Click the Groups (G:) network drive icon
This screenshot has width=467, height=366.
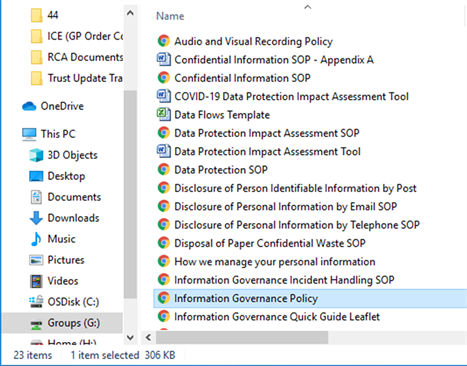coord(36,323)
